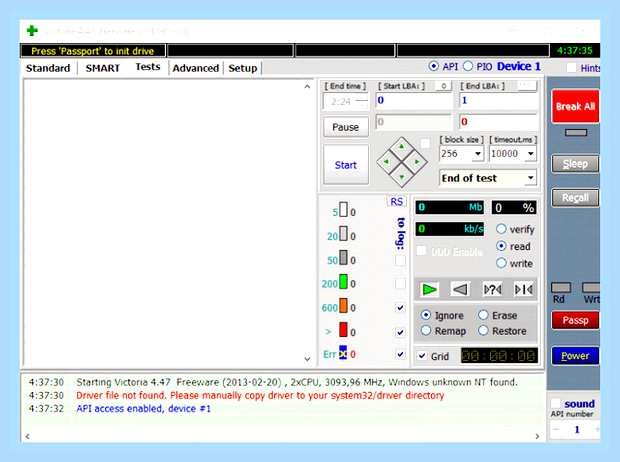Open the Setup tab
The image size is (620, 462).
[243, 68]
